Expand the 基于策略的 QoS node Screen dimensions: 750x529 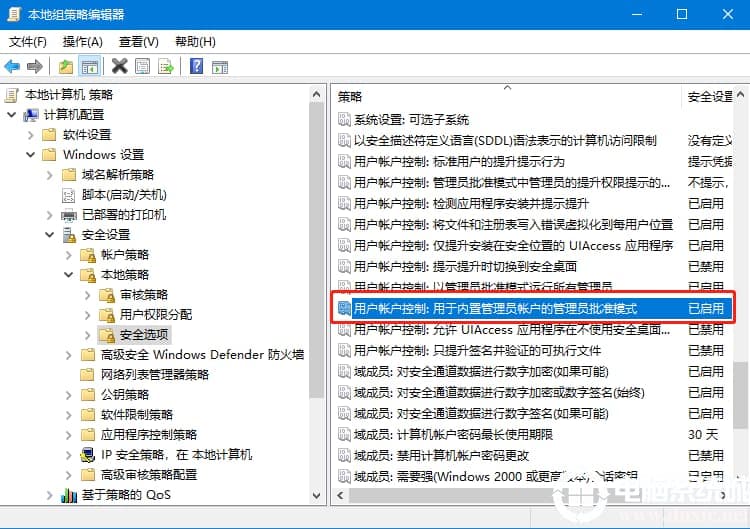50,495
